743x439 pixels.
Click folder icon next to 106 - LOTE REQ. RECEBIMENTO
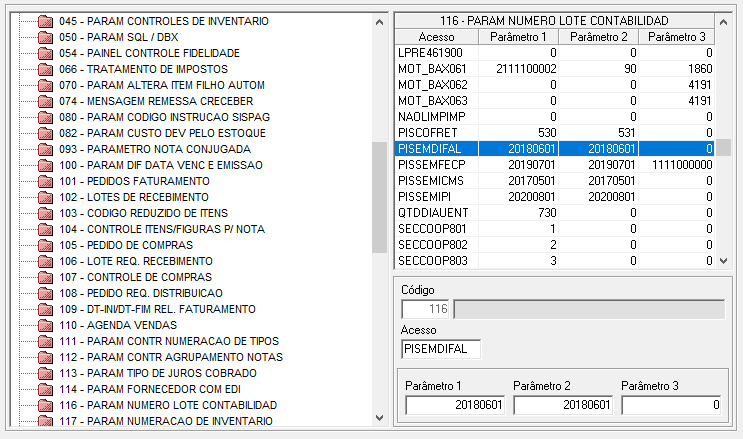[x=45, y=261]
